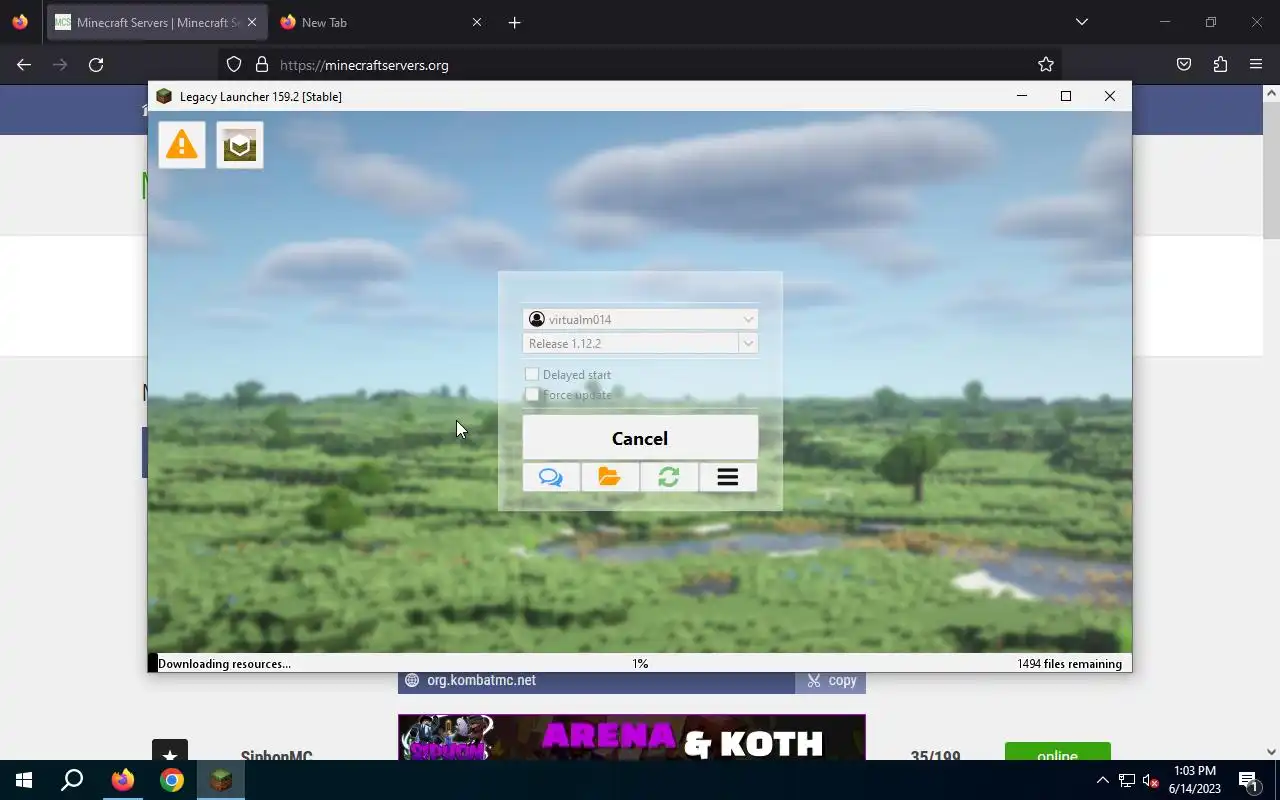Image resolution: width=1280 pixels, height=800 pixels.
Task: Click the padlock site info icon
Action: (x=262, y=64)
